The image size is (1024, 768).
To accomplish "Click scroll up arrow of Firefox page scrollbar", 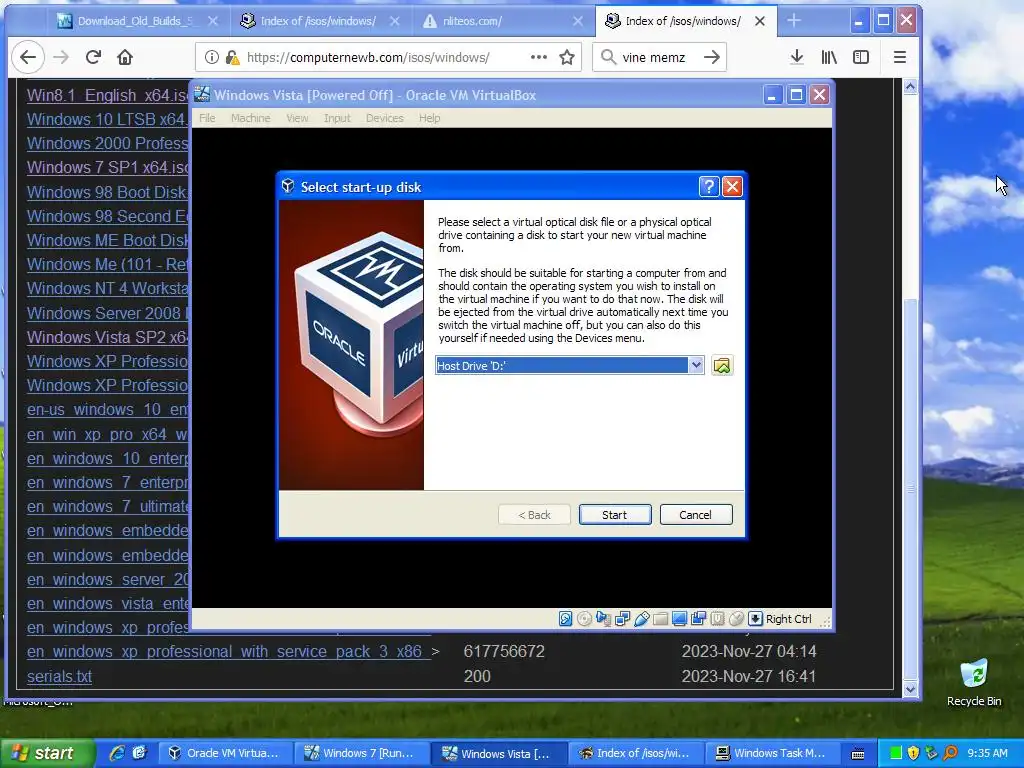I will pos(910,86).
